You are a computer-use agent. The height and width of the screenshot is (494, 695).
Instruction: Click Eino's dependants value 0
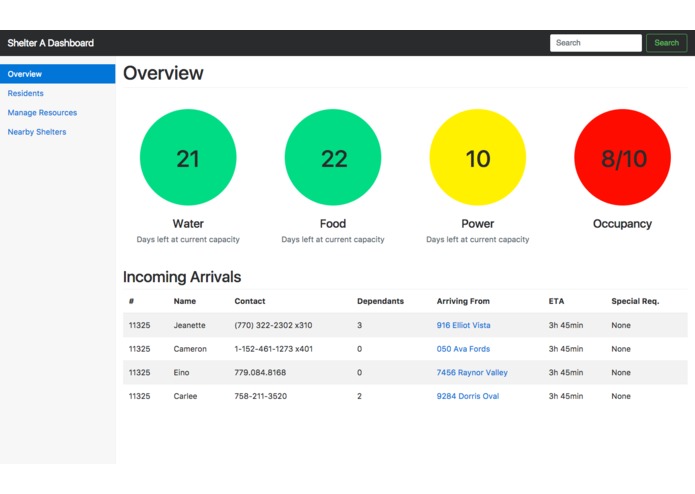tap(359, 373)
